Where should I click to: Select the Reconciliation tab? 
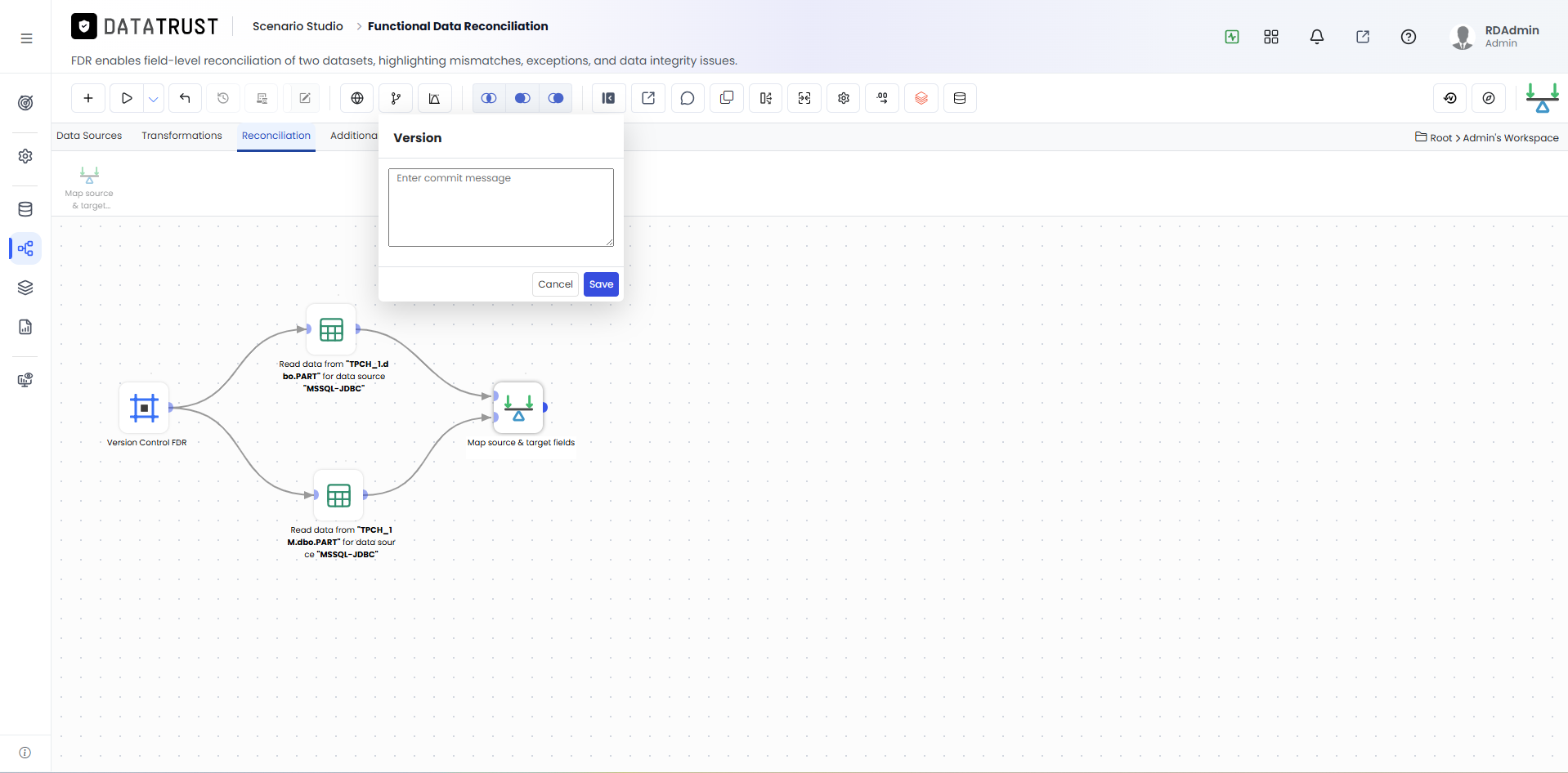point(276,136)
